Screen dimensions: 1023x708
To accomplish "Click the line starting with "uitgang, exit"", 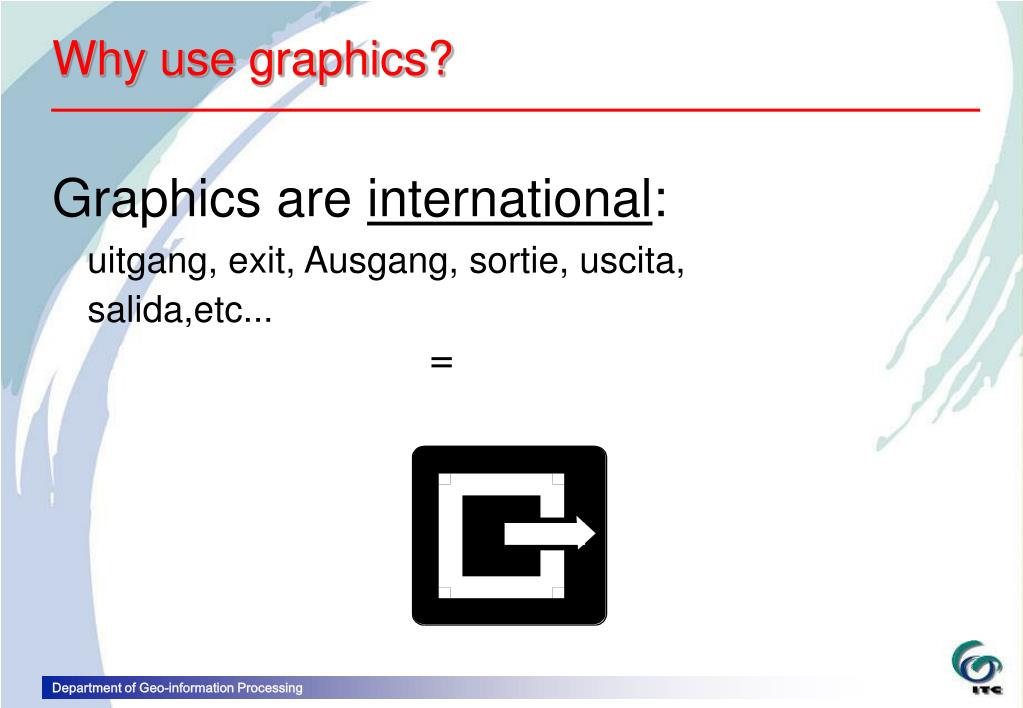I will point(386,261).
